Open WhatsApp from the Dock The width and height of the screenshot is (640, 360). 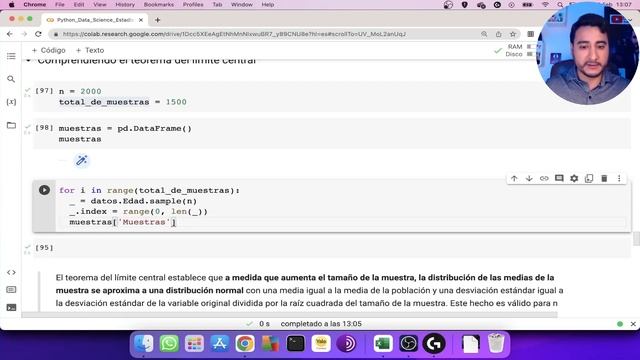coord(169,344)
